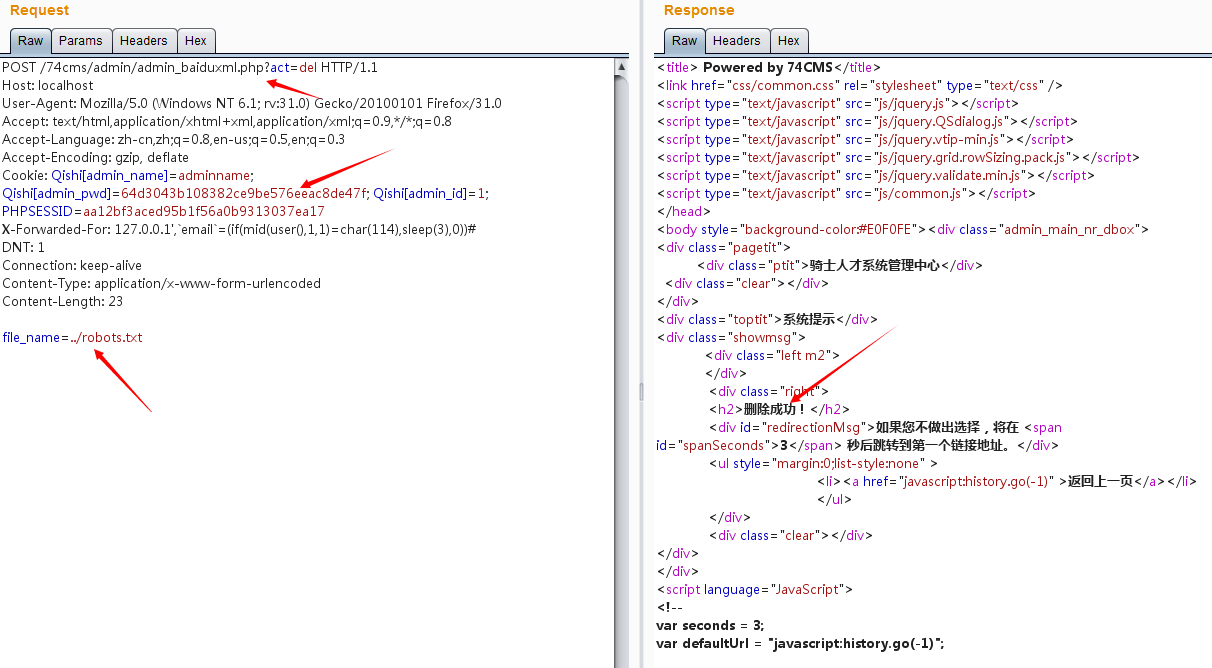Click the Accept-Language zh-cn header line
This screenshot has height=668, width=1212.
click(x=174, y=139)
